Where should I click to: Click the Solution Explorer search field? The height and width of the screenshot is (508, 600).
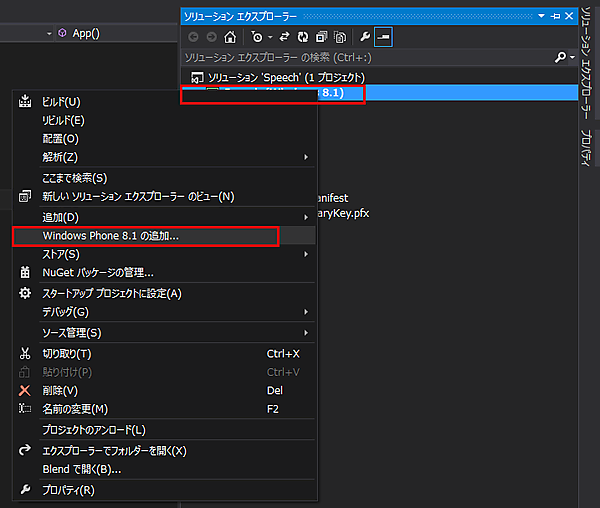point(365,57)
